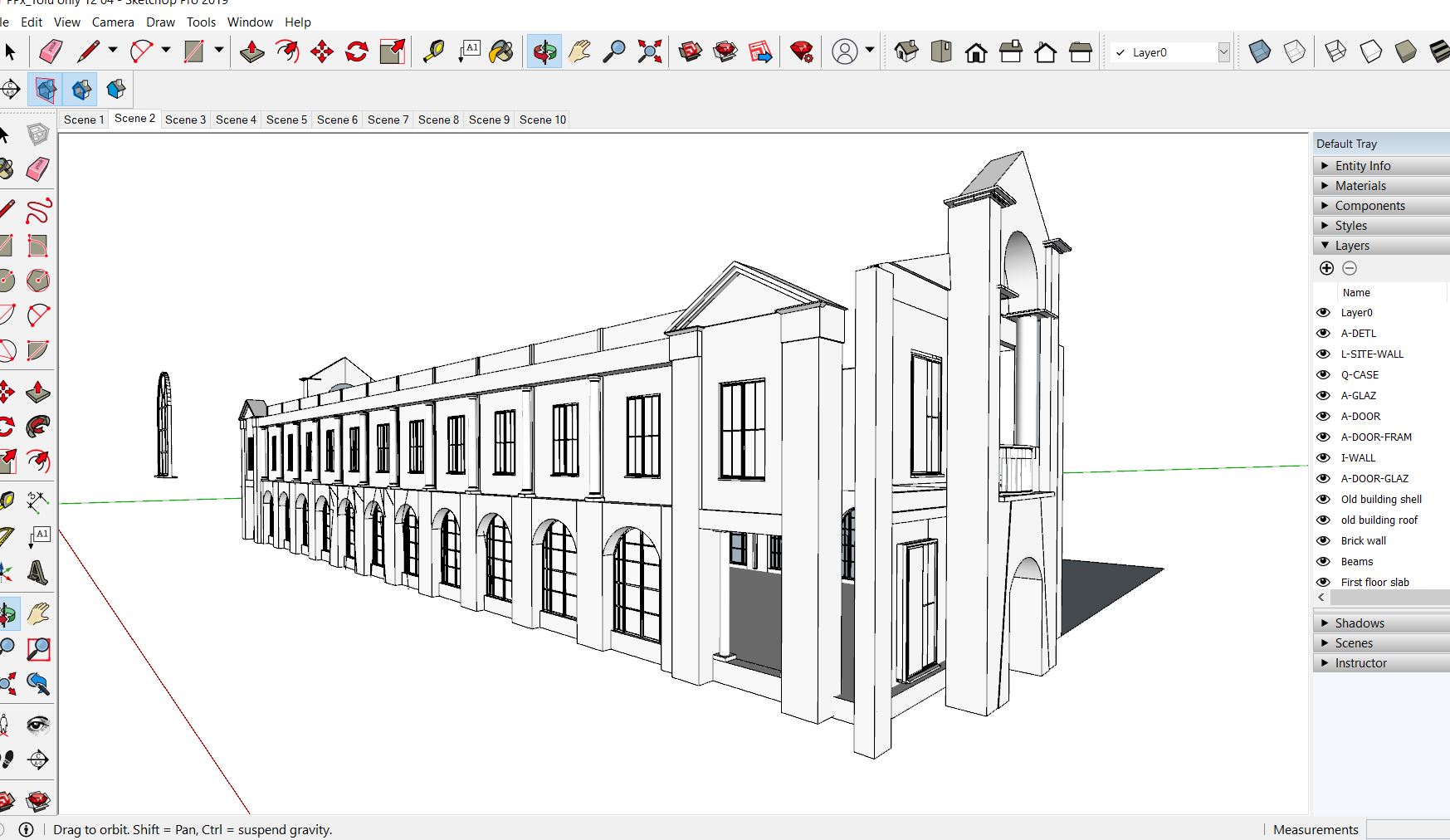This screenshot has width=1450, height=840.
Task: Switch to Iso view
Action: coord(906,51)
